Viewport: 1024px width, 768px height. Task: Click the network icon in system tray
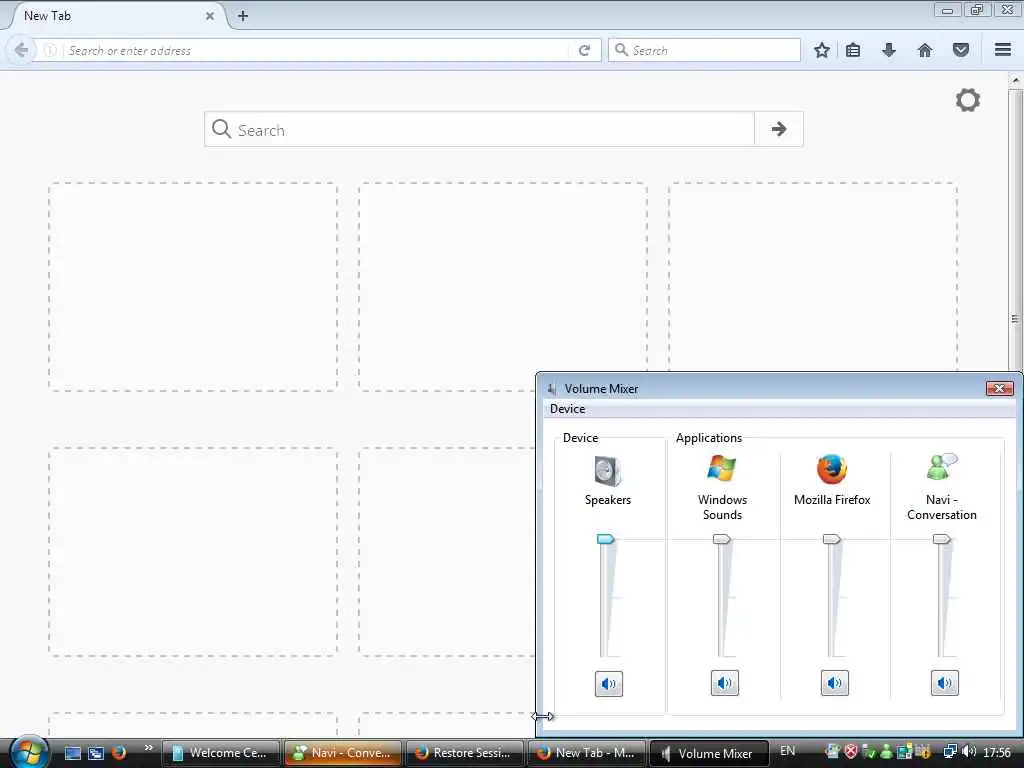pyautogui.click(x=951, y=752)
